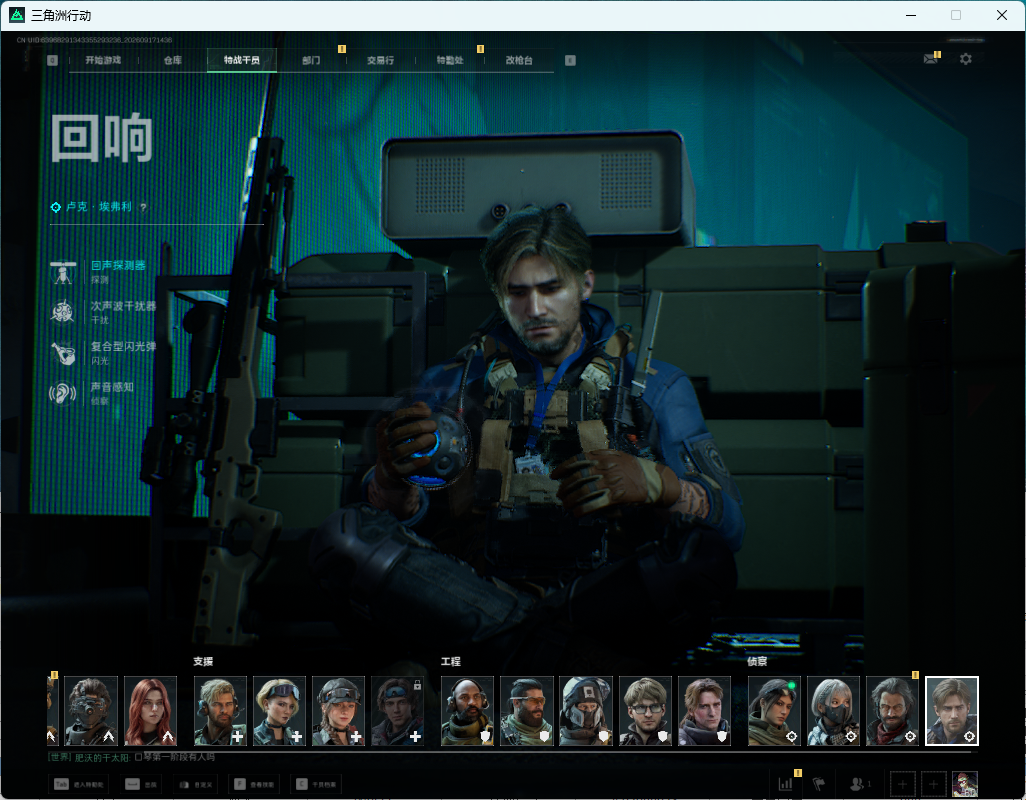The width and height of the screenshot is (1026, 800).
Task: Click the 回声探测器 skill name text
Action: 118,266
